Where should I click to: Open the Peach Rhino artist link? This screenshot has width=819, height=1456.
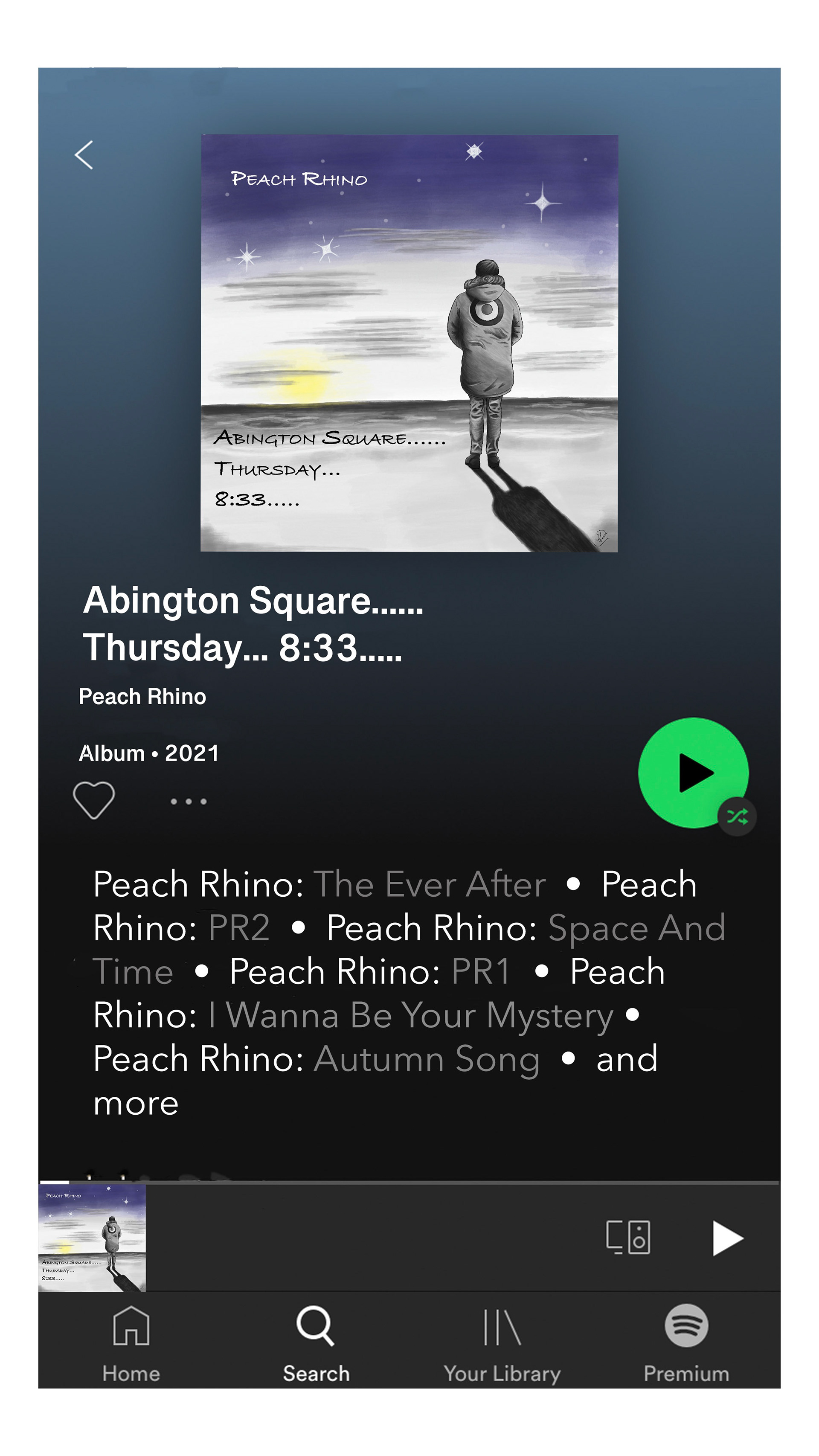point(142,696)
